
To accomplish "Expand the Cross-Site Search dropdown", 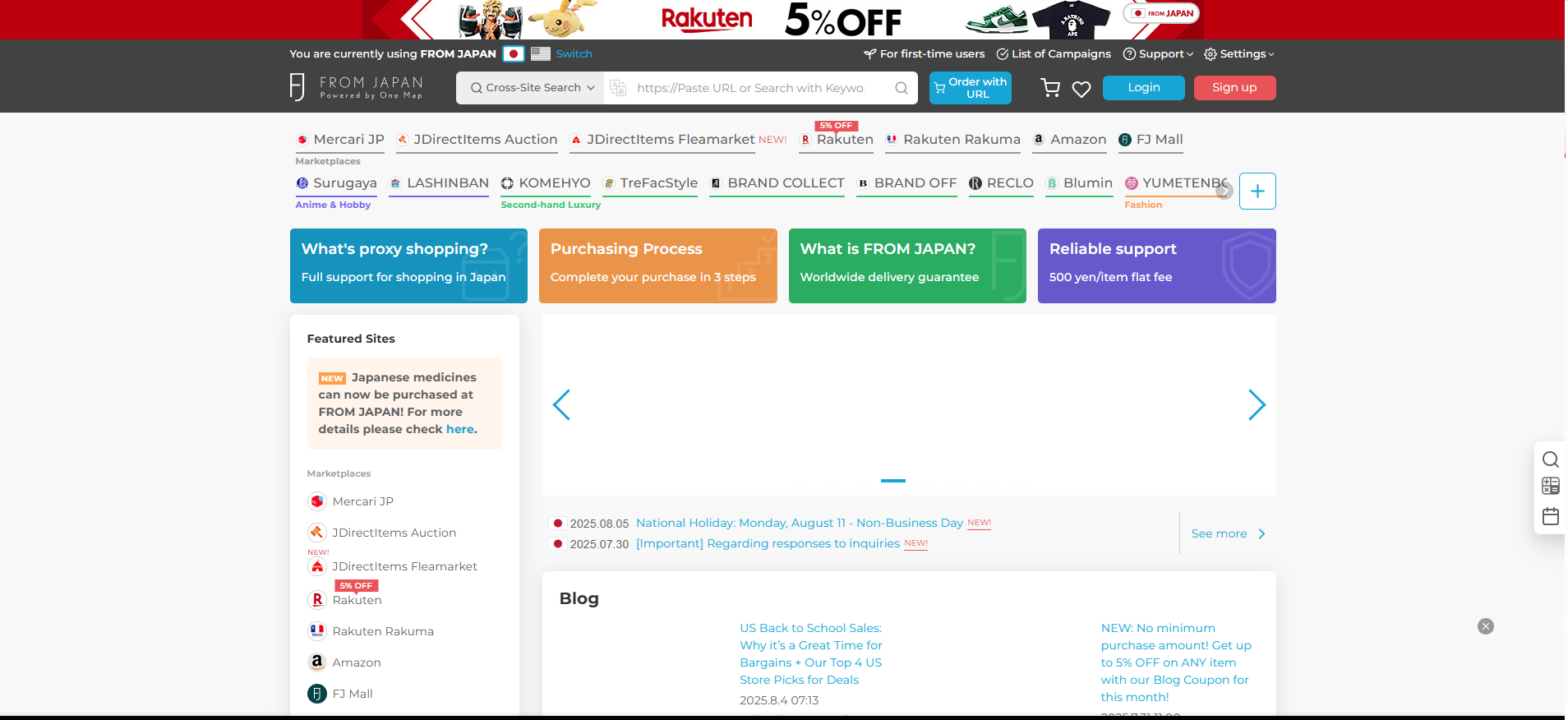I will pyautogui.click(x=531, y=88).
